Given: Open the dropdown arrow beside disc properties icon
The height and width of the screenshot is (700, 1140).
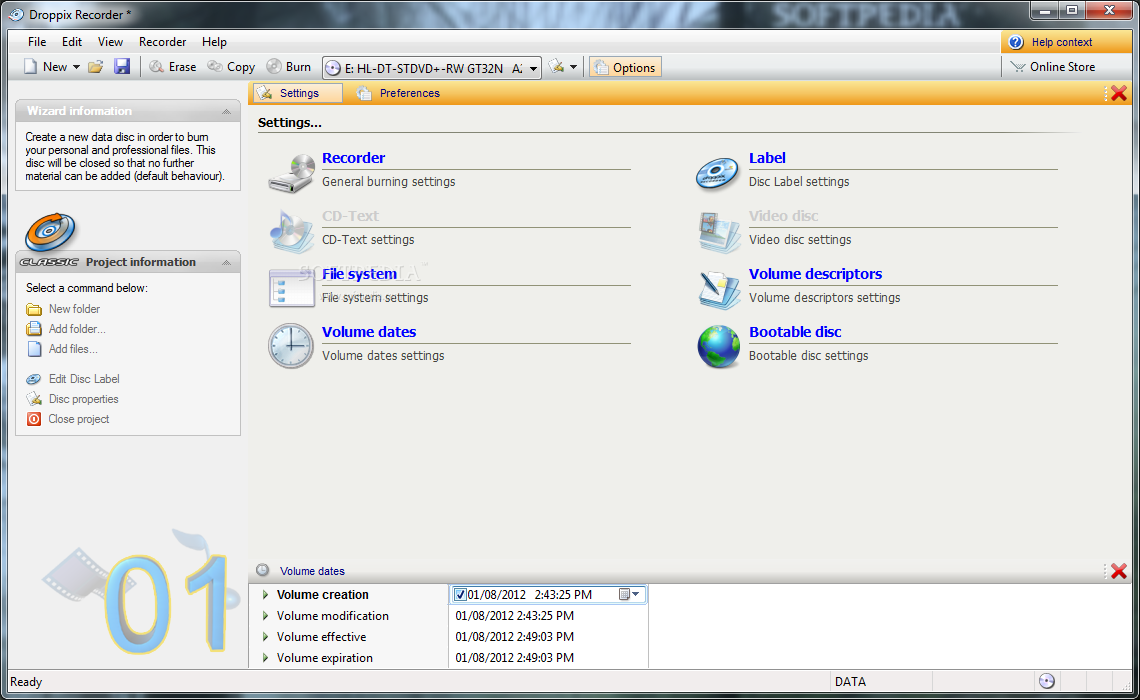Looking at the screenshot, I should coord(574,68).
